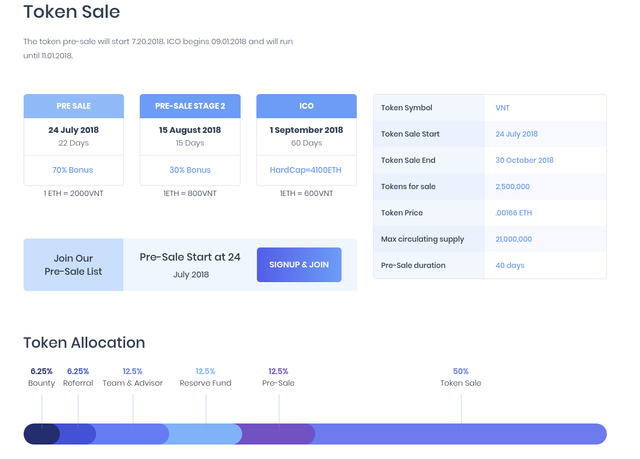This screenshot has width=640, height=459.
Task: Click the .00166 ETH token price
Action: 514,213
